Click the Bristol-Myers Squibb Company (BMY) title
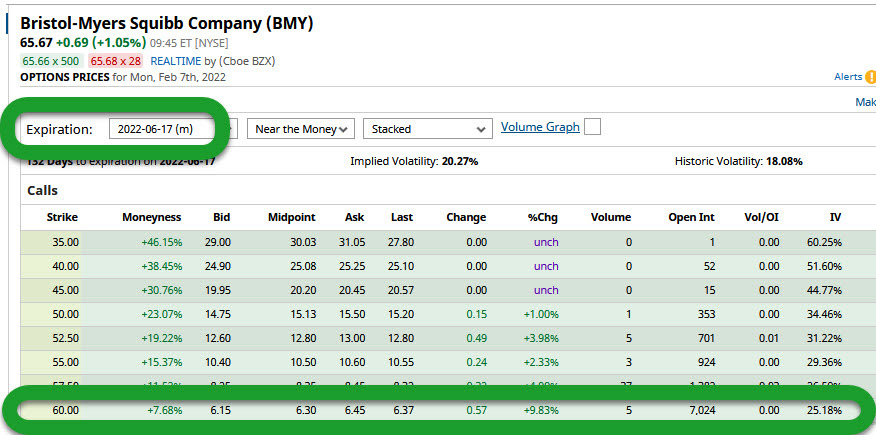 [167, 23]
